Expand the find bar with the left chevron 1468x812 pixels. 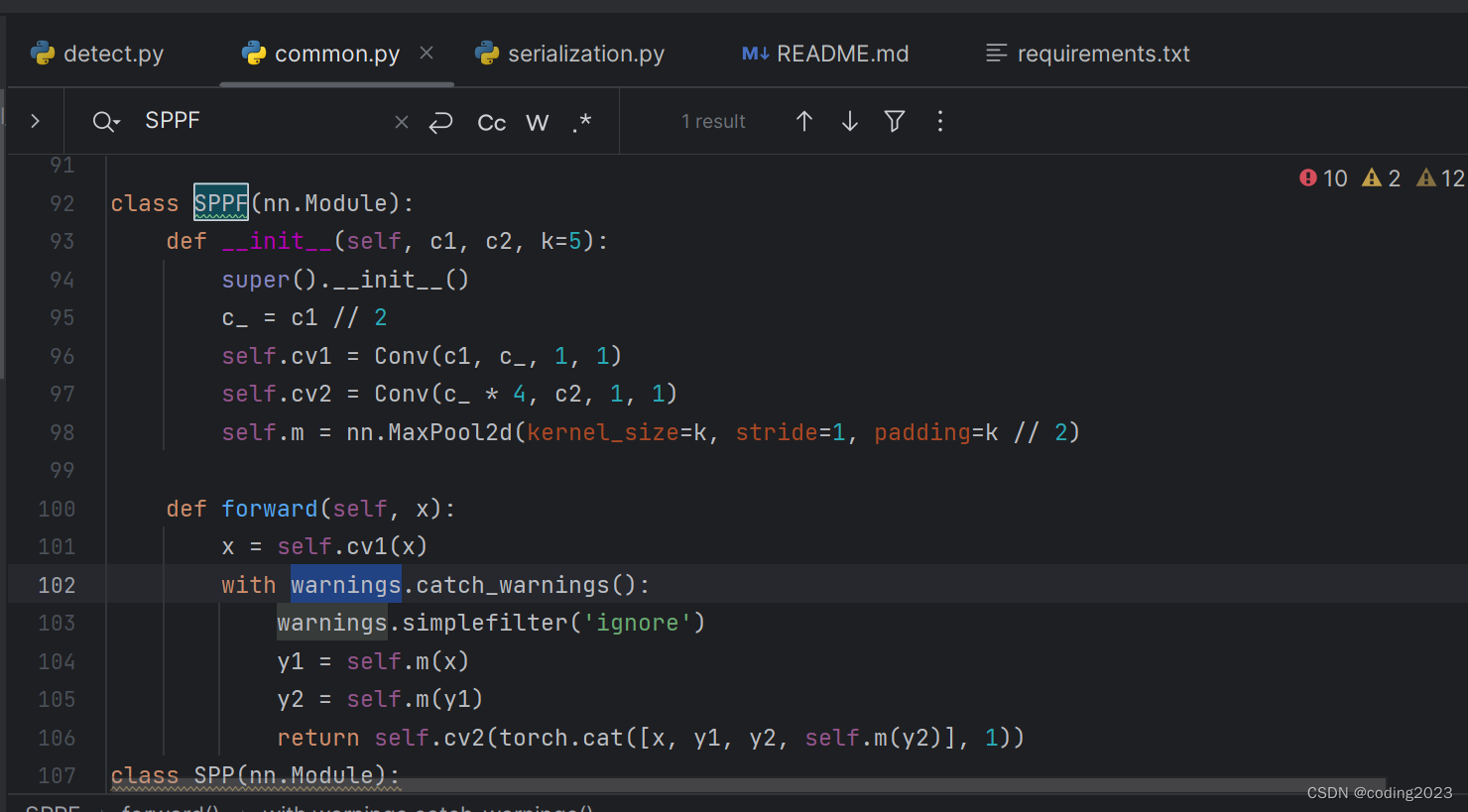click(x=35, y=120)
